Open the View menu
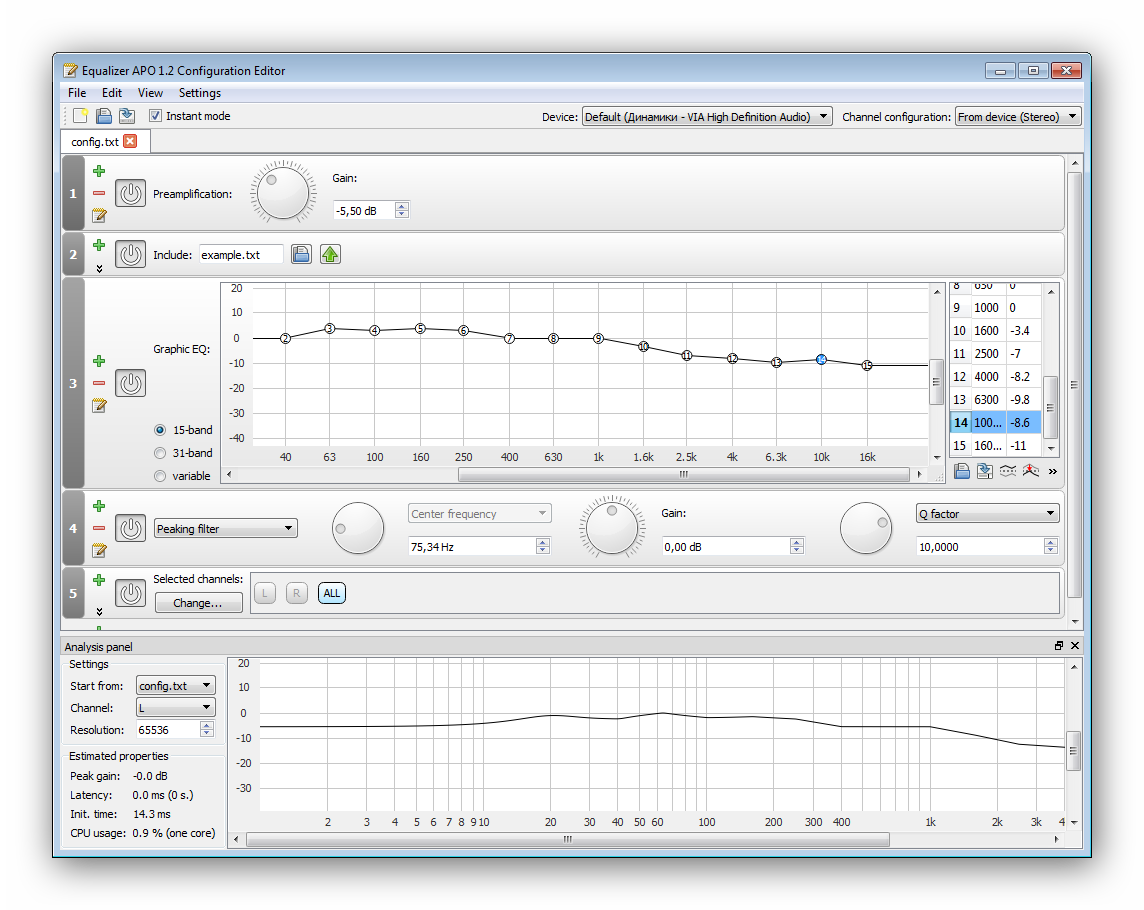The width and height of the screenshot is (1144, 910). [150, 93]
